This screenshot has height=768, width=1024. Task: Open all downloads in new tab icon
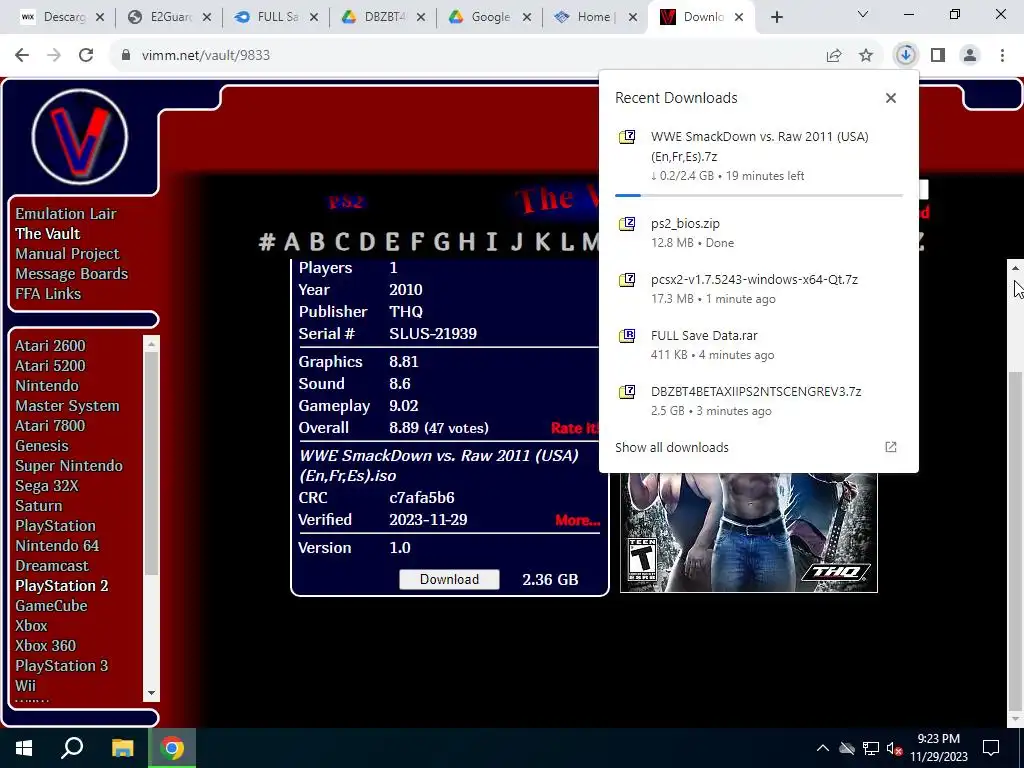tap(891, 447)
